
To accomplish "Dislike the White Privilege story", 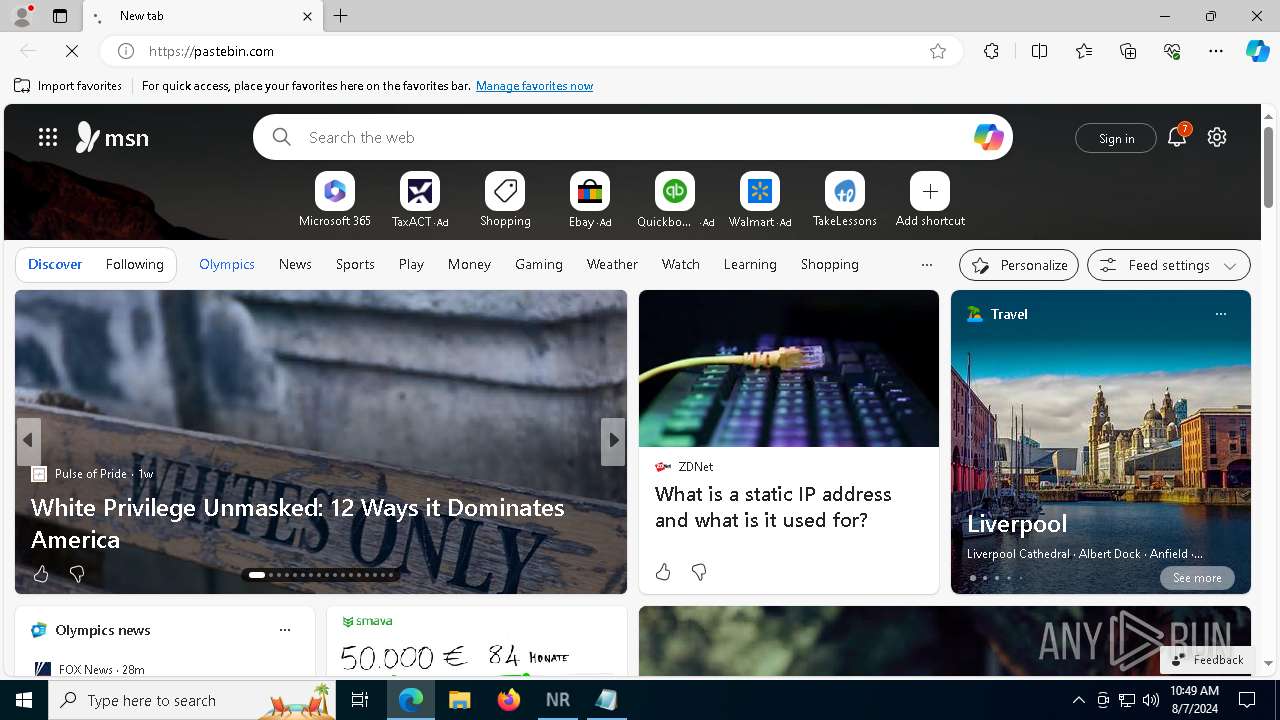I will 77,574.
